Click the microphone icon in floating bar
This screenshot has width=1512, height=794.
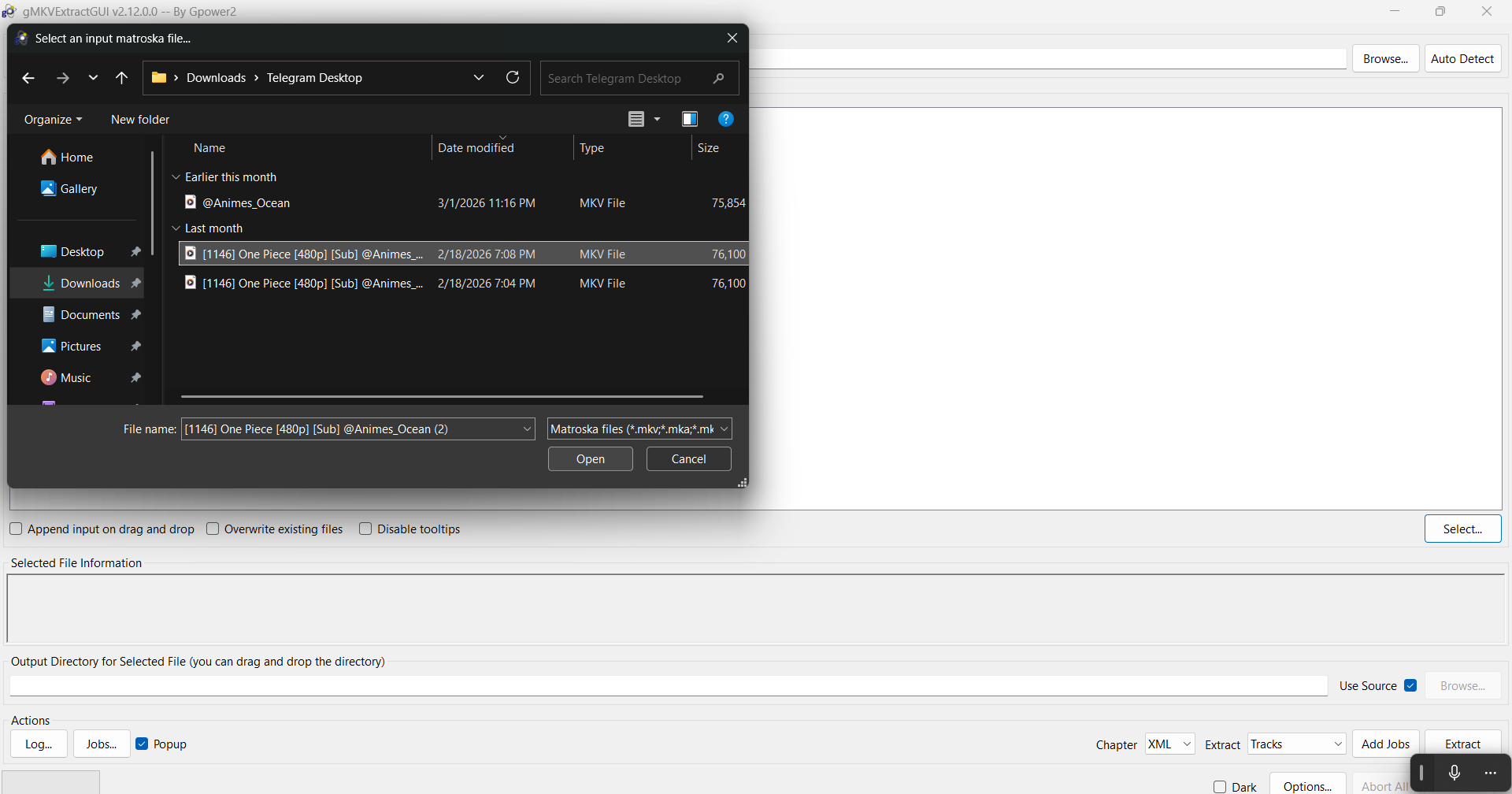(x=1455, y=773)
